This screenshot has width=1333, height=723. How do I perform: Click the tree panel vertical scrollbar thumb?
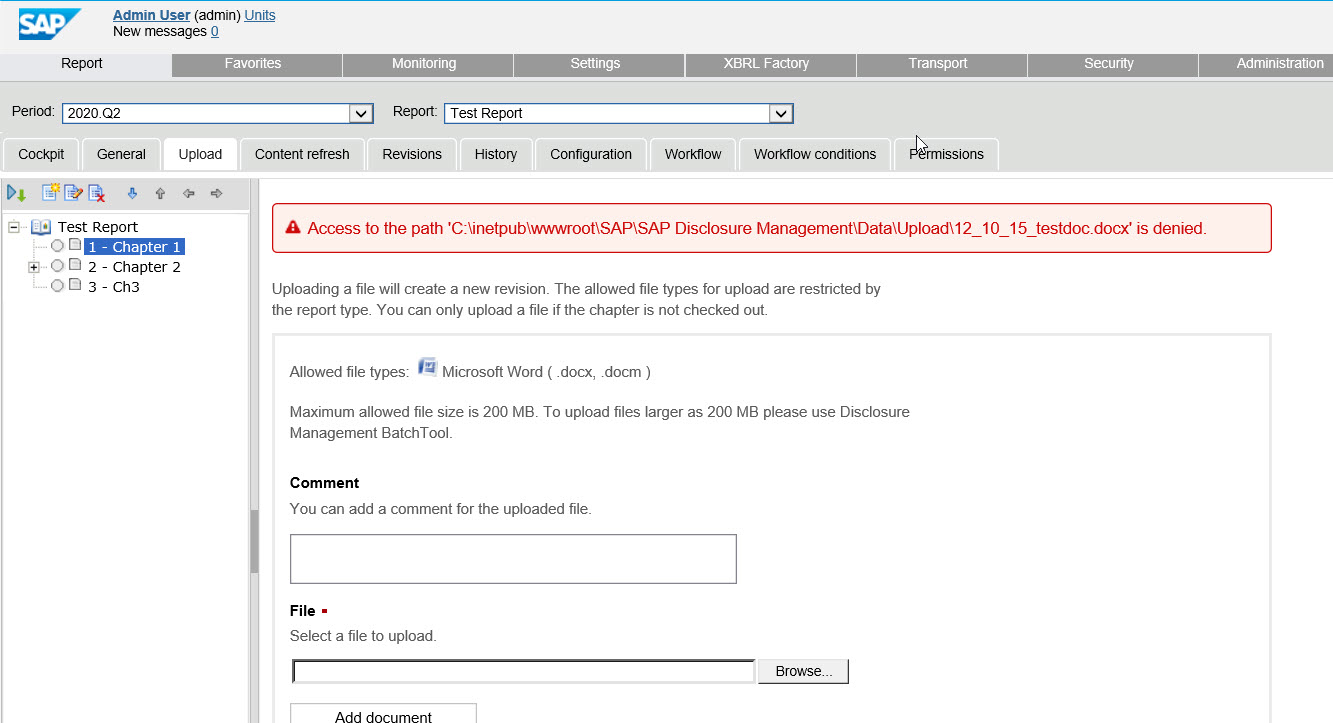click(x=254, y=541)
